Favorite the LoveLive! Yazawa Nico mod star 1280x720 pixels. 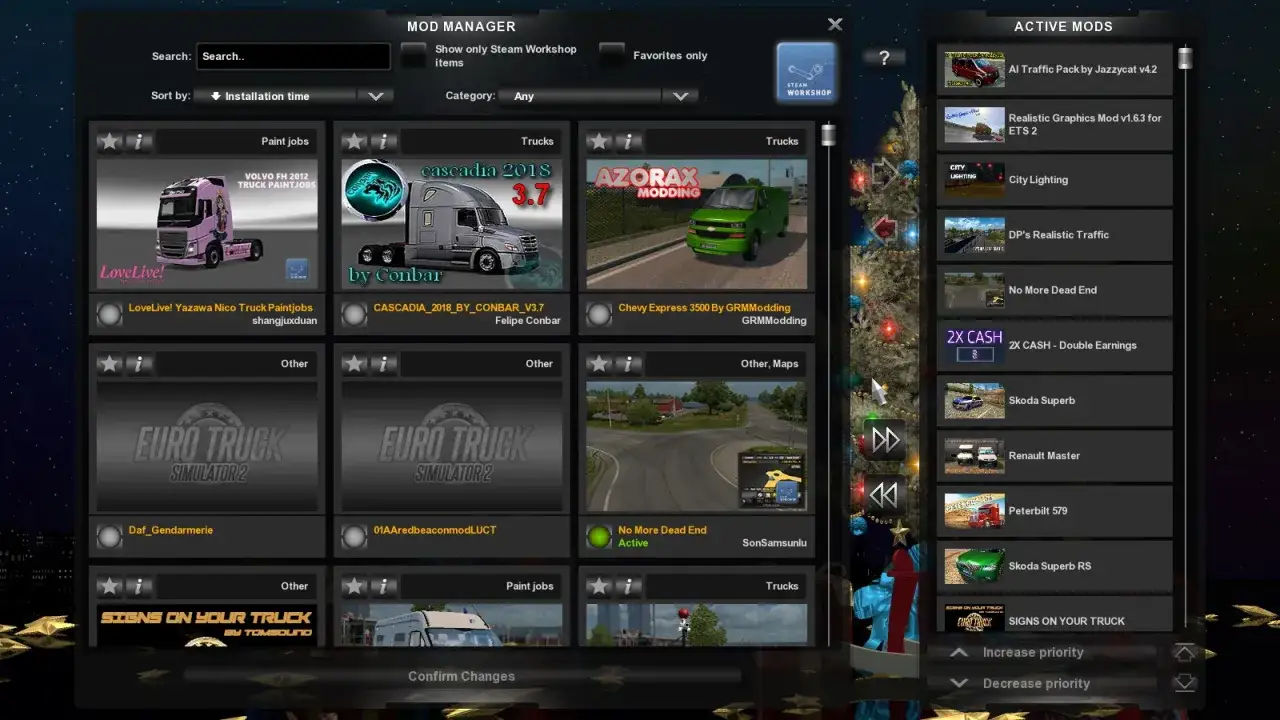point(109,141)
